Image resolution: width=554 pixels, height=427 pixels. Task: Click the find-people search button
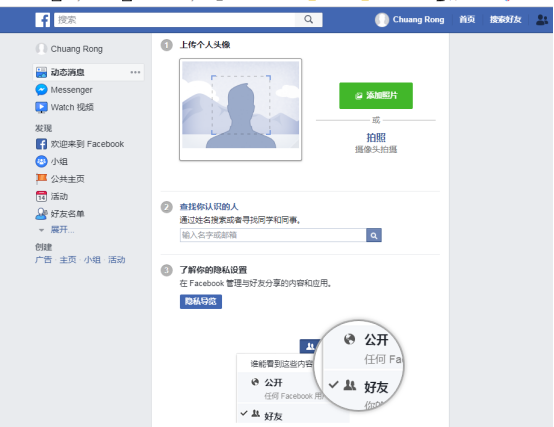(374, 235)
